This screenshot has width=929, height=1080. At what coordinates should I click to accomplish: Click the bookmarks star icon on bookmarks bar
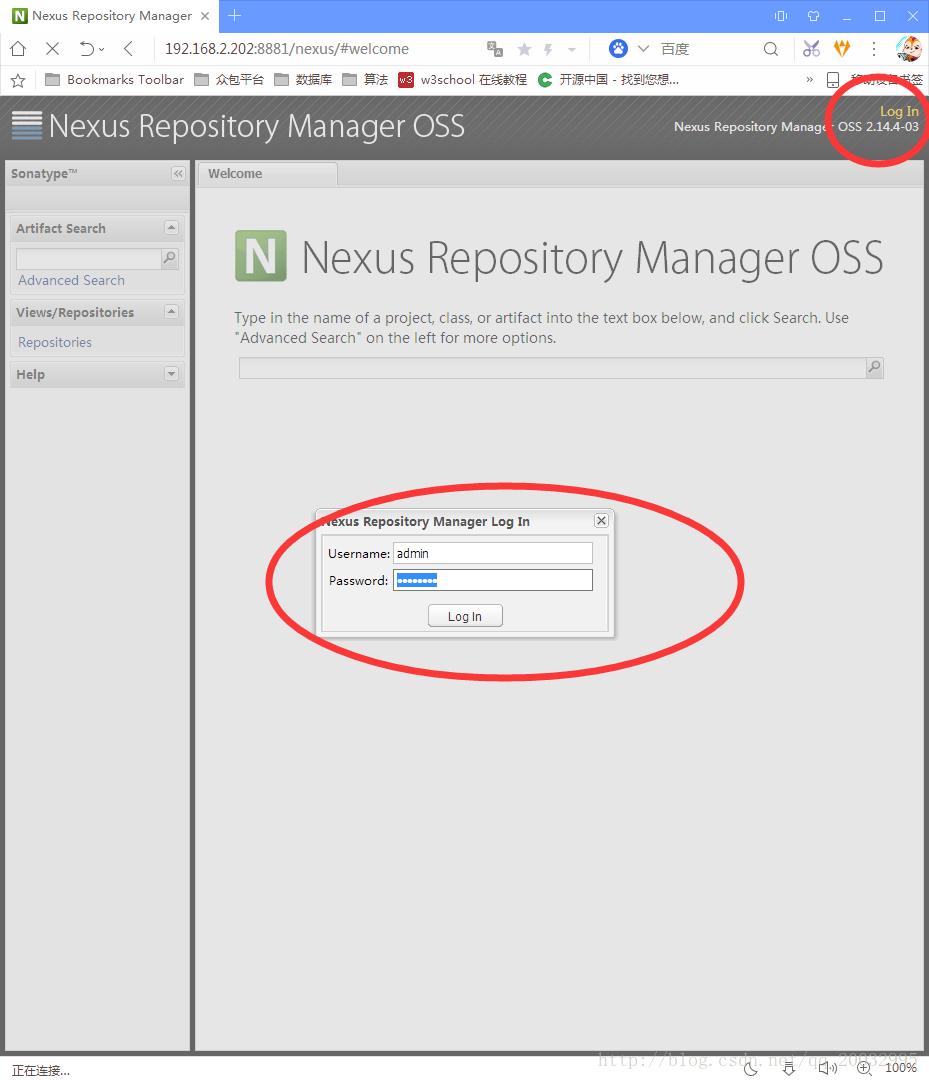18,81
